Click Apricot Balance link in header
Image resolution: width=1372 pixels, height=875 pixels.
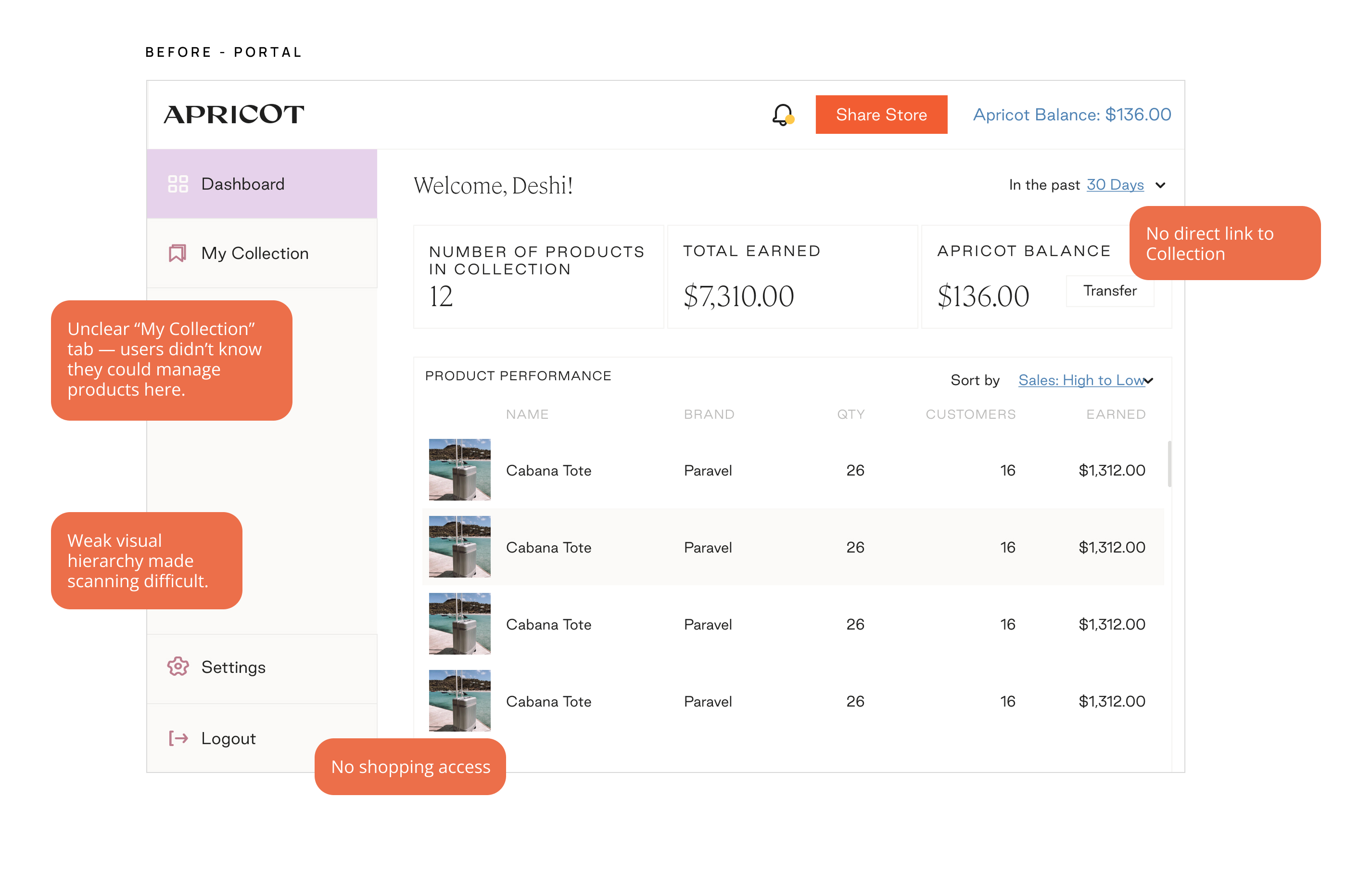[x=1071, y=115]
